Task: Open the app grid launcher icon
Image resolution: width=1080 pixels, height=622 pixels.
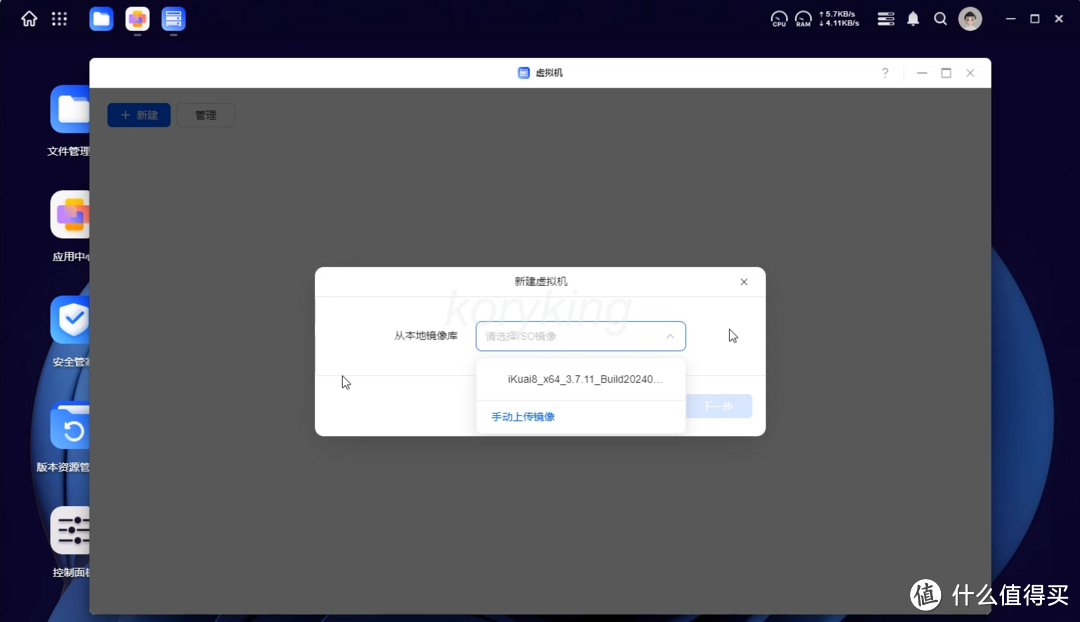Action: [59, 18]
